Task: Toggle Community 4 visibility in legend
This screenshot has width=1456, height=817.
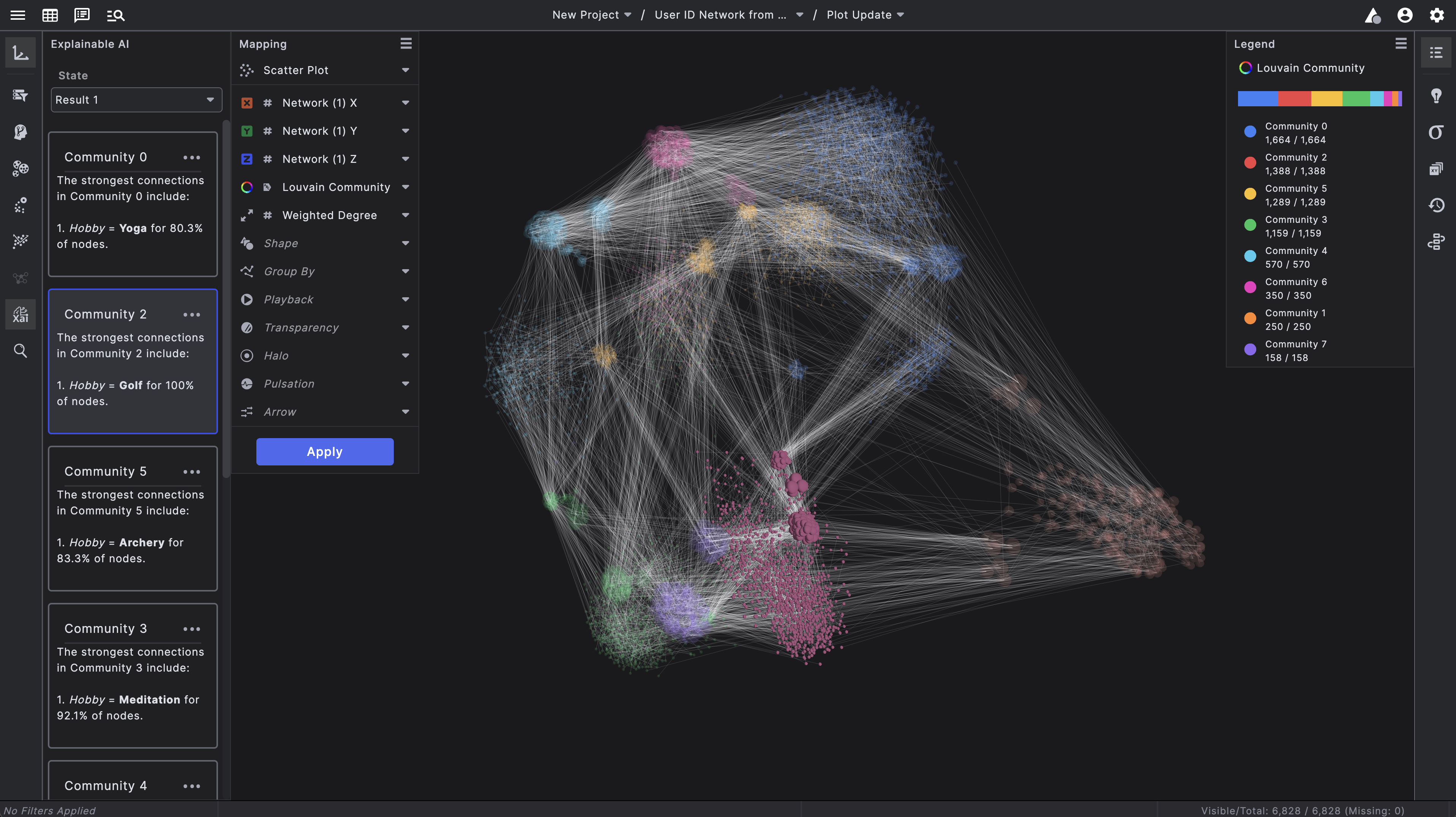Action: [1250, 256]
